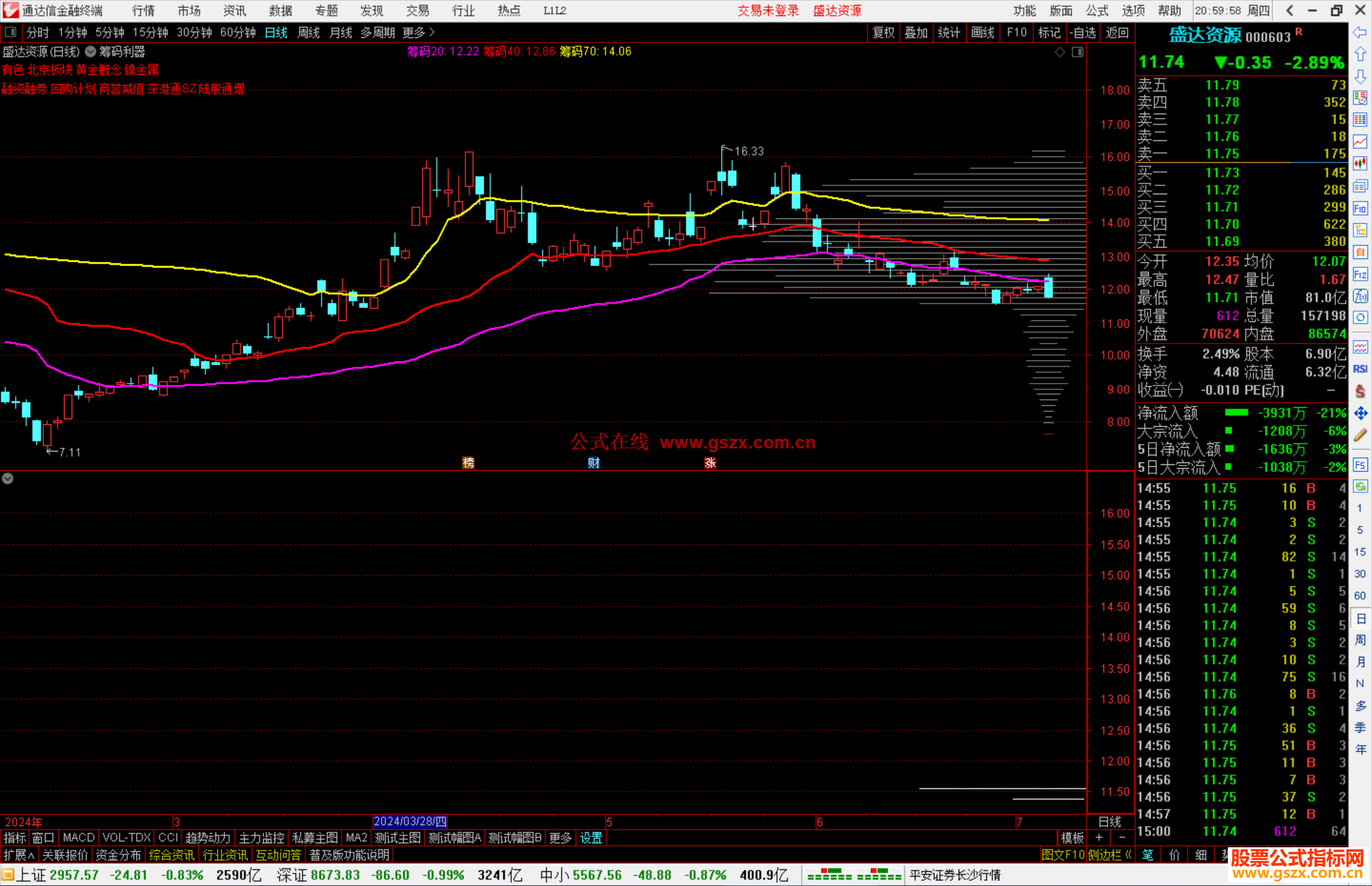This screenshot has height=886, width=1372.
Task: Click the RSI indicator sidebar icon
Action: [x=1360, y=369]
